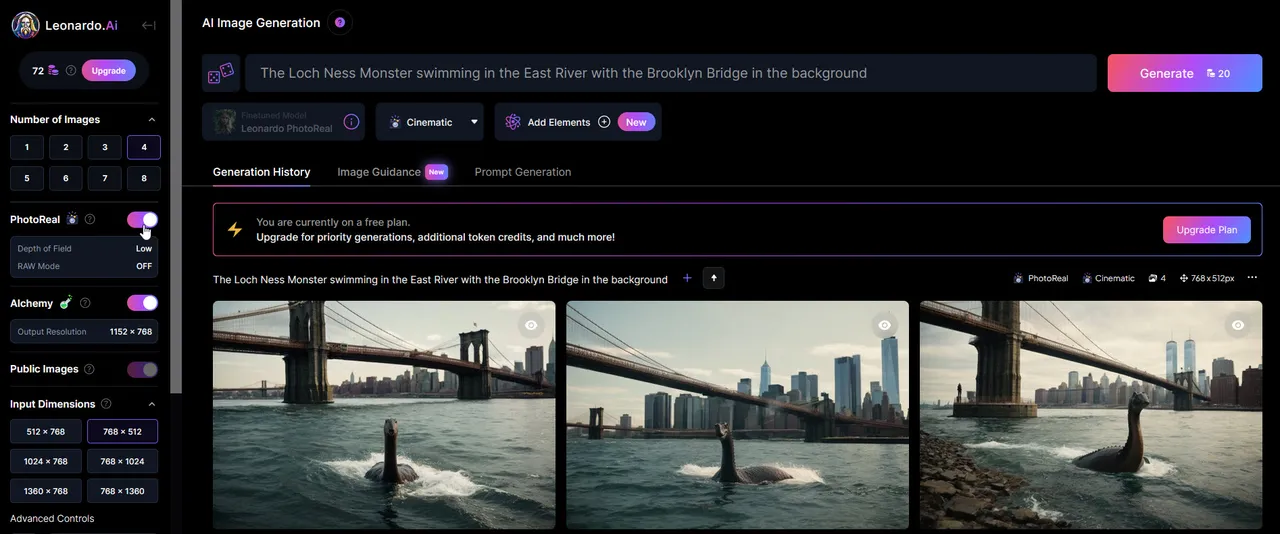
Task: Click the New badge beside Add Elements
Action: 636,122
